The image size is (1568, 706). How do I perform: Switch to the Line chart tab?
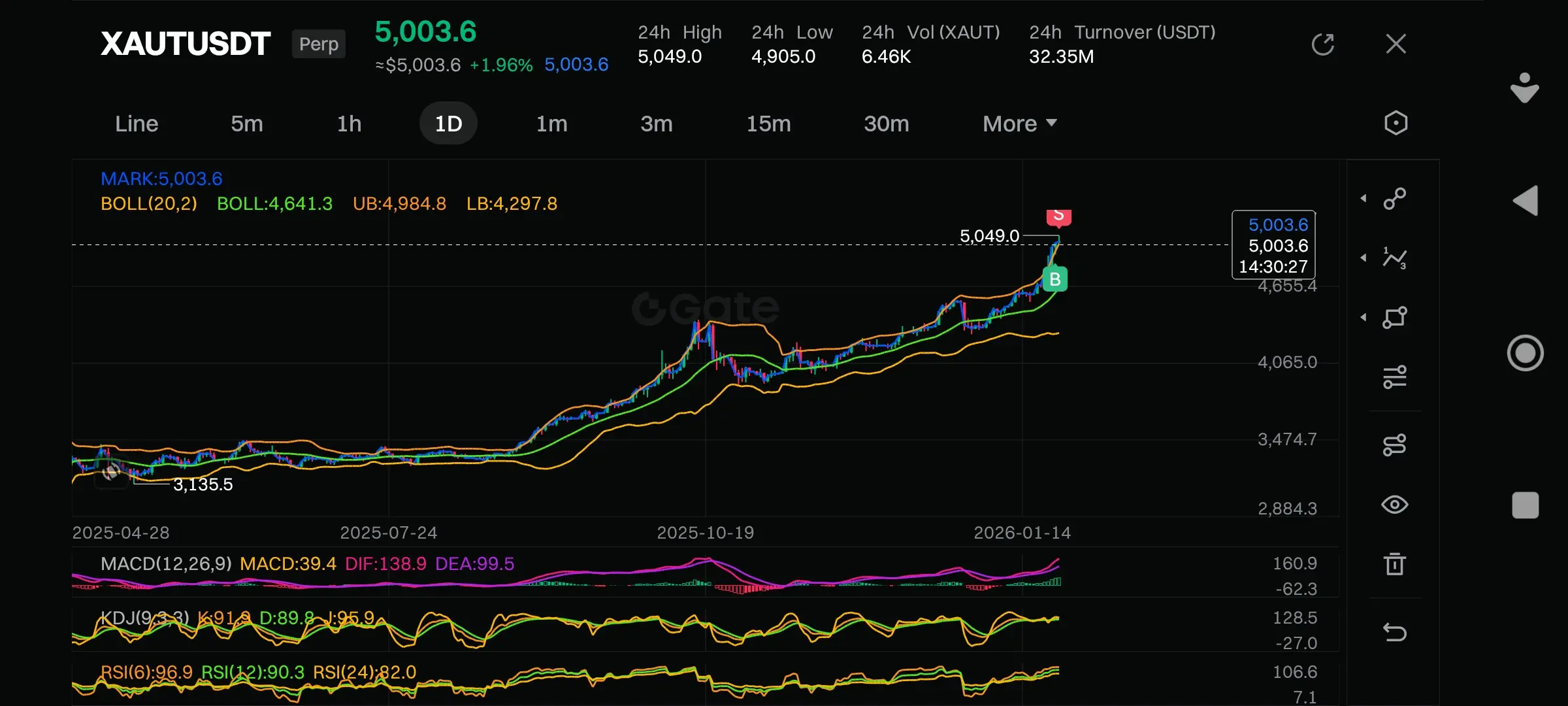(x=137, y=124)
